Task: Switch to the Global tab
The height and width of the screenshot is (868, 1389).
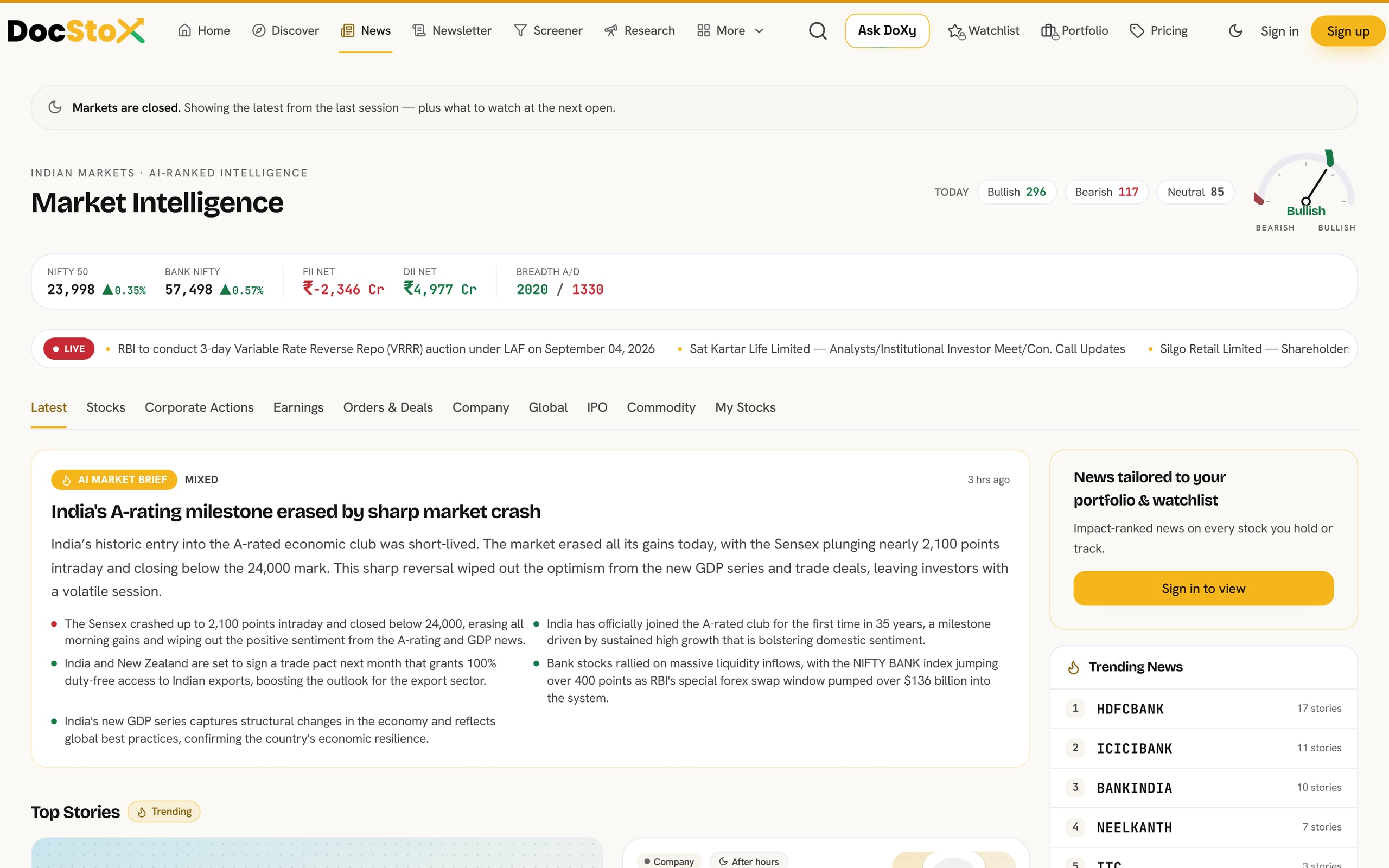Action: pyautogui.click(x=548, y=407)
